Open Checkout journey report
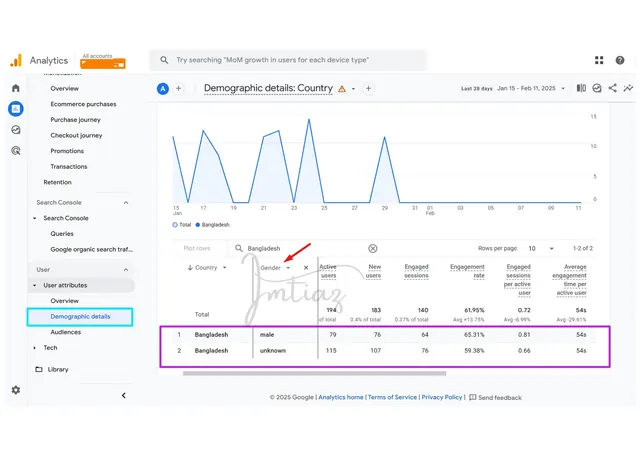 [76, 135]
